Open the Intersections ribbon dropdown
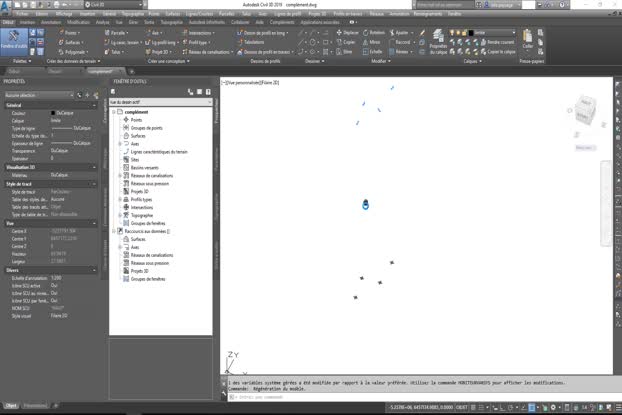 [x=198, y=33]
